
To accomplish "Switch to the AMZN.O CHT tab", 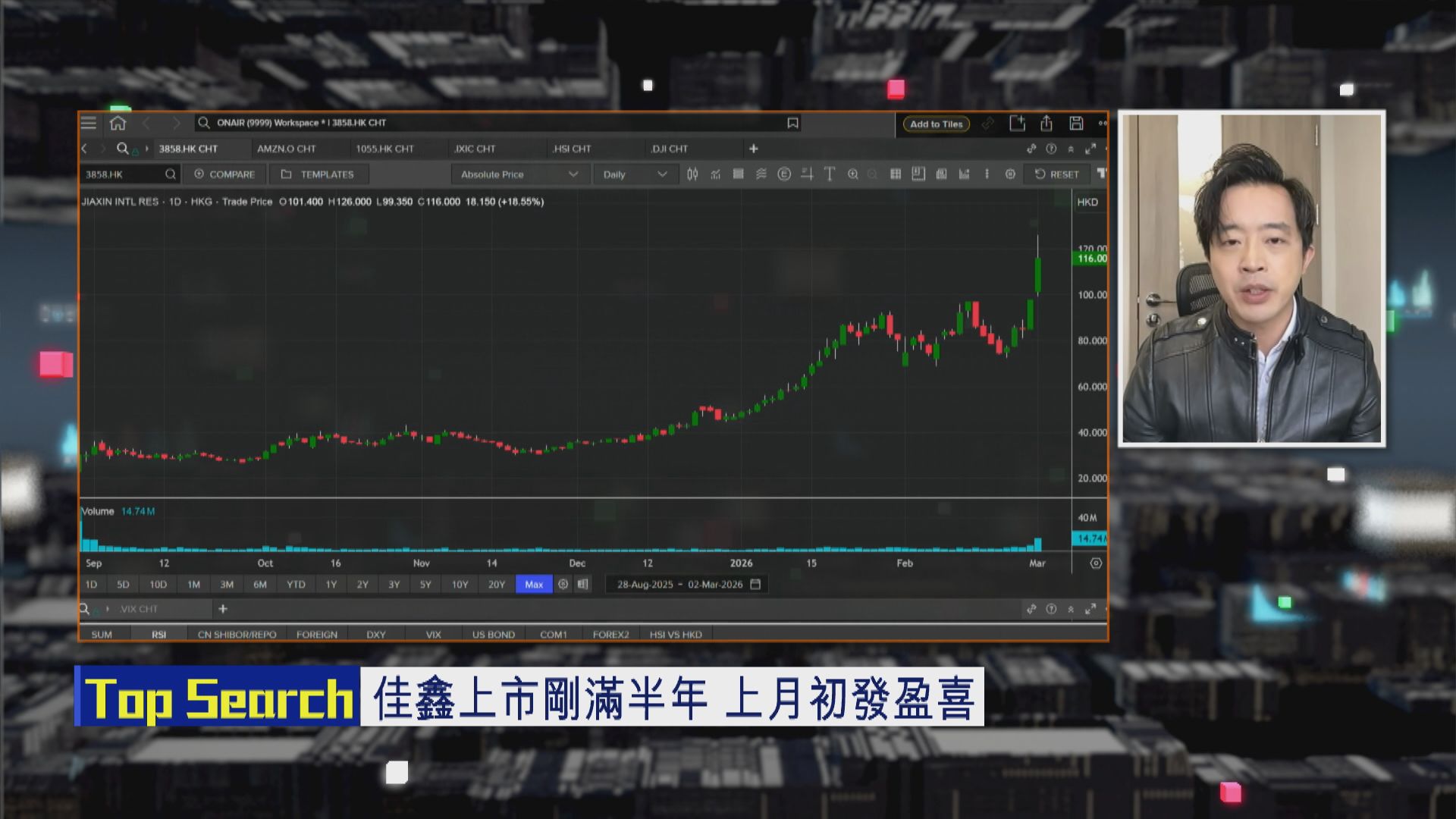I will pyautogui.click(x=287, y=149).
